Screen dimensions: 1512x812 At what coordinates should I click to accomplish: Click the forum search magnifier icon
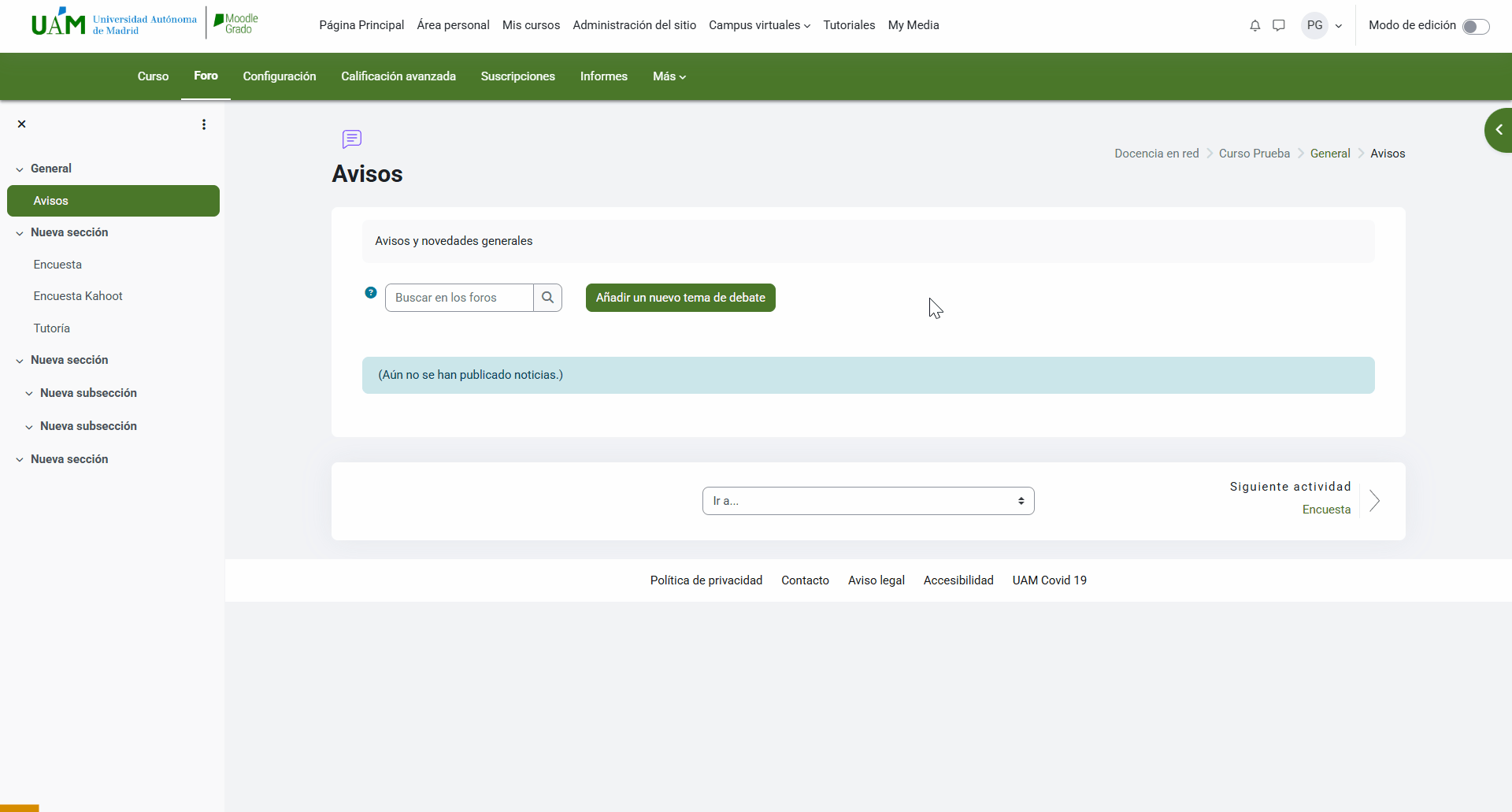pyautogui.click(x=548, y=298)
